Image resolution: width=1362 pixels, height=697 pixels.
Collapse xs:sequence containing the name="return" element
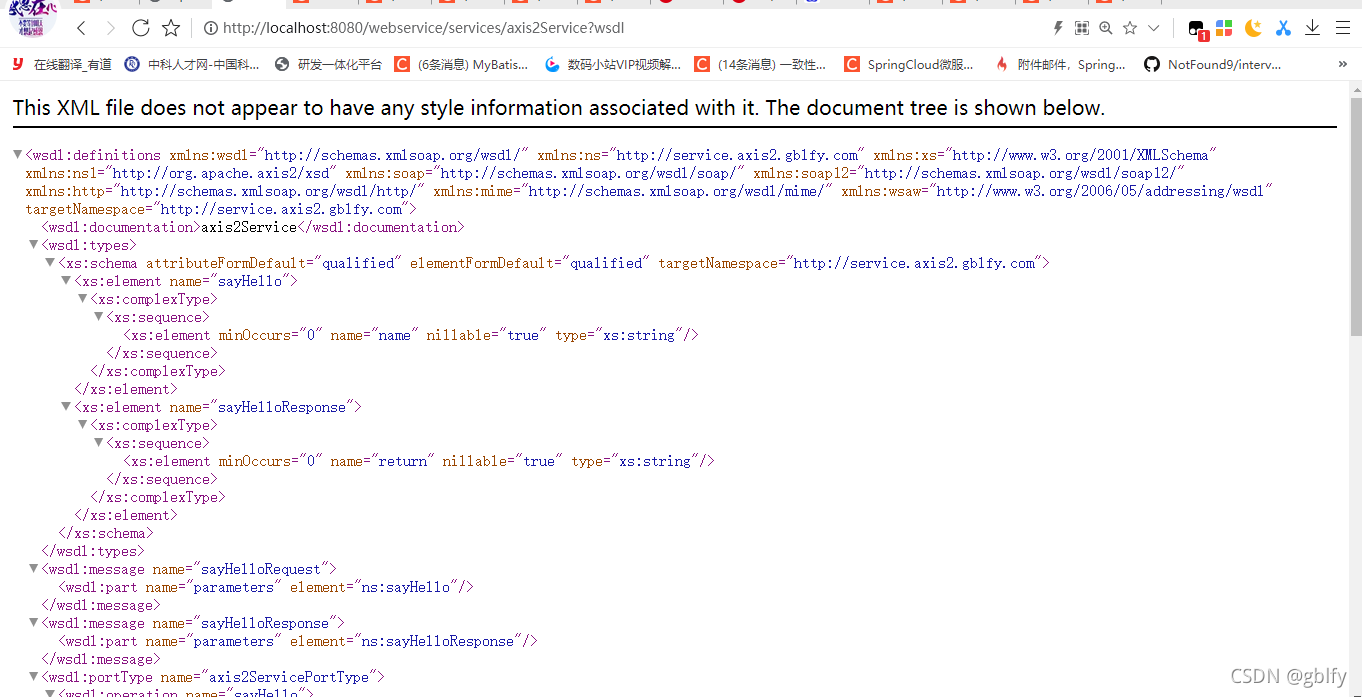(x=98, y=443)
